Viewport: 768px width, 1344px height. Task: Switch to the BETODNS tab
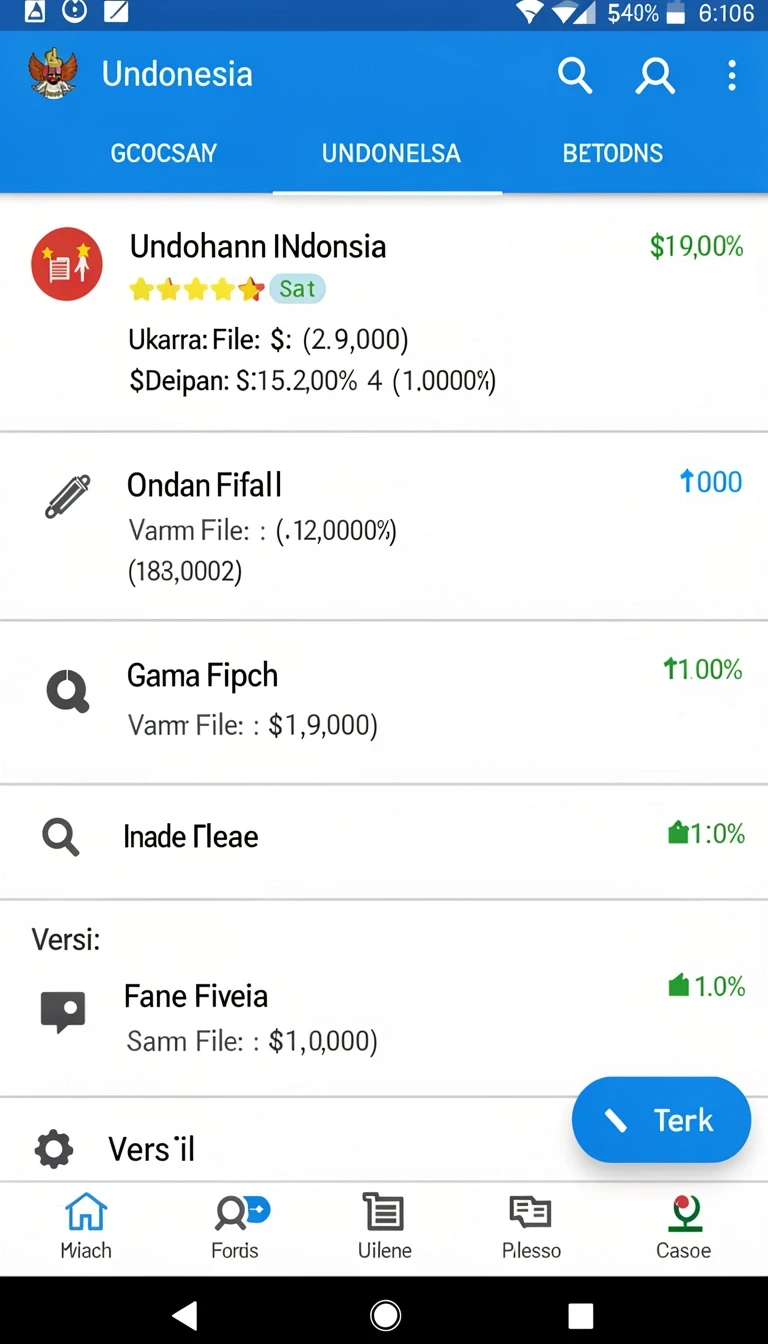click(612, 153)
